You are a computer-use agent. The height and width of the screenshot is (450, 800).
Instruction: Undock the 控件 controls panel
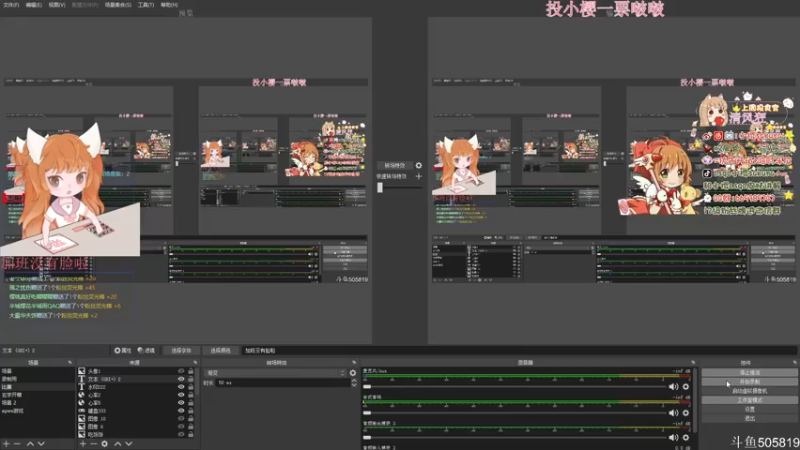pos(794,362)
